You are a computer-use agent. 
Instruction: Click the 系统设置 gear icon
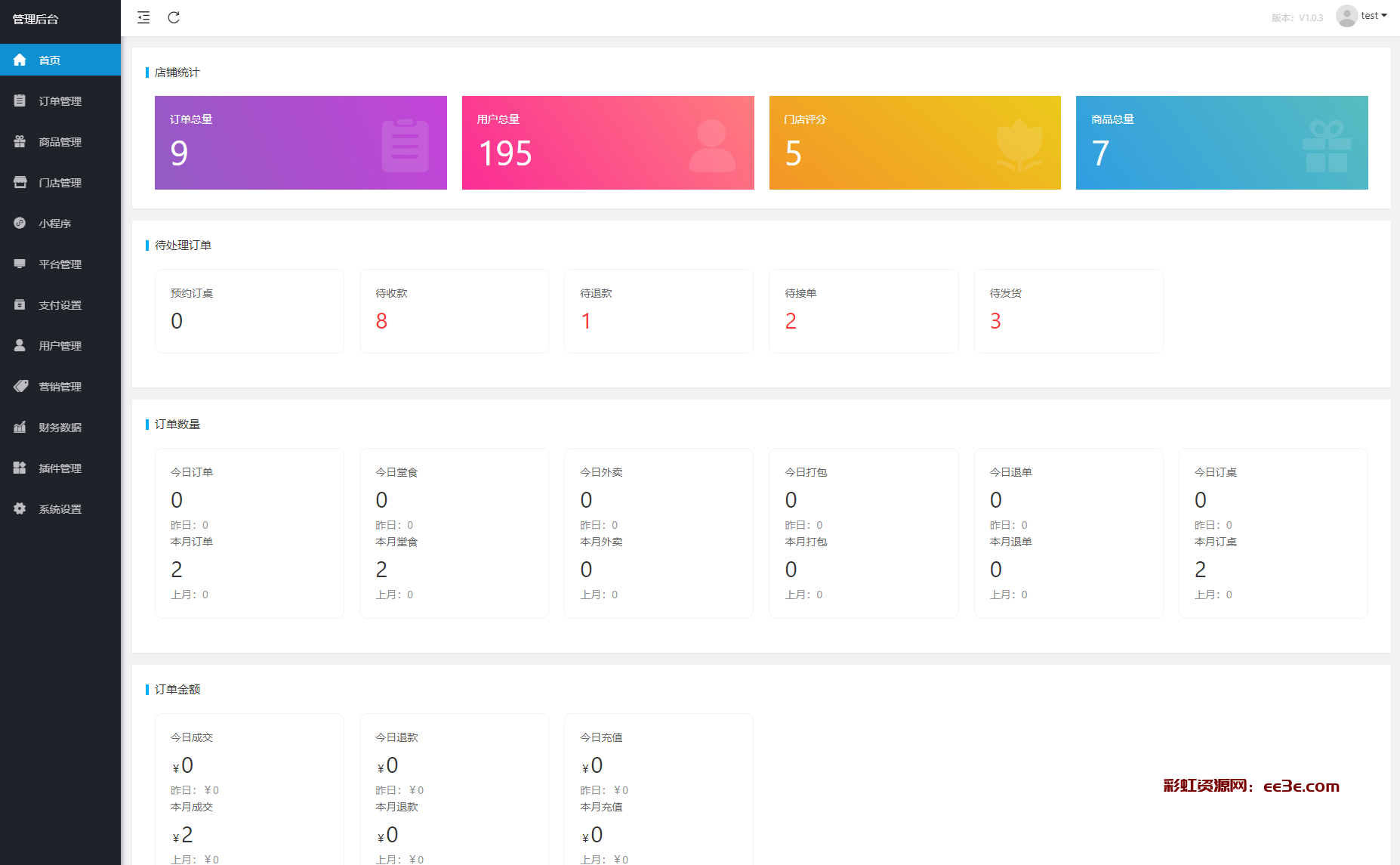(20, 508)
